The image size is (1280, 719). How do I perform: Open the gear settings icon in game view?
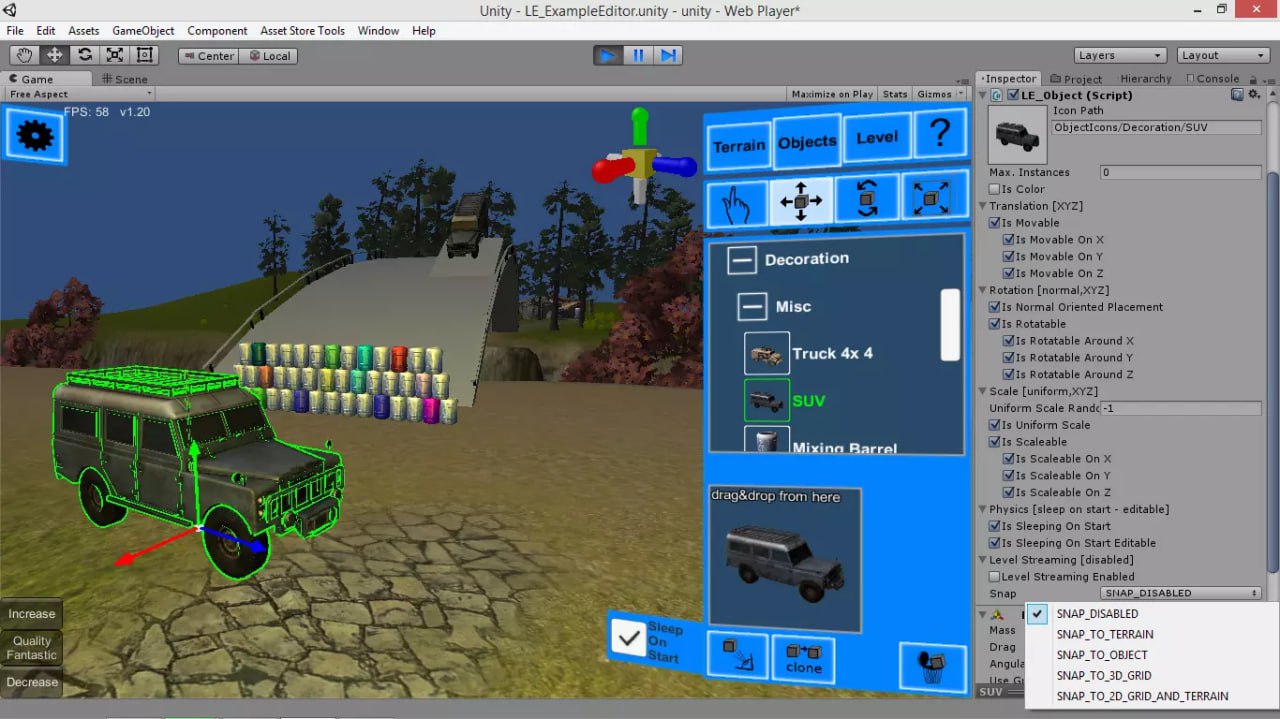click(35, 136)
